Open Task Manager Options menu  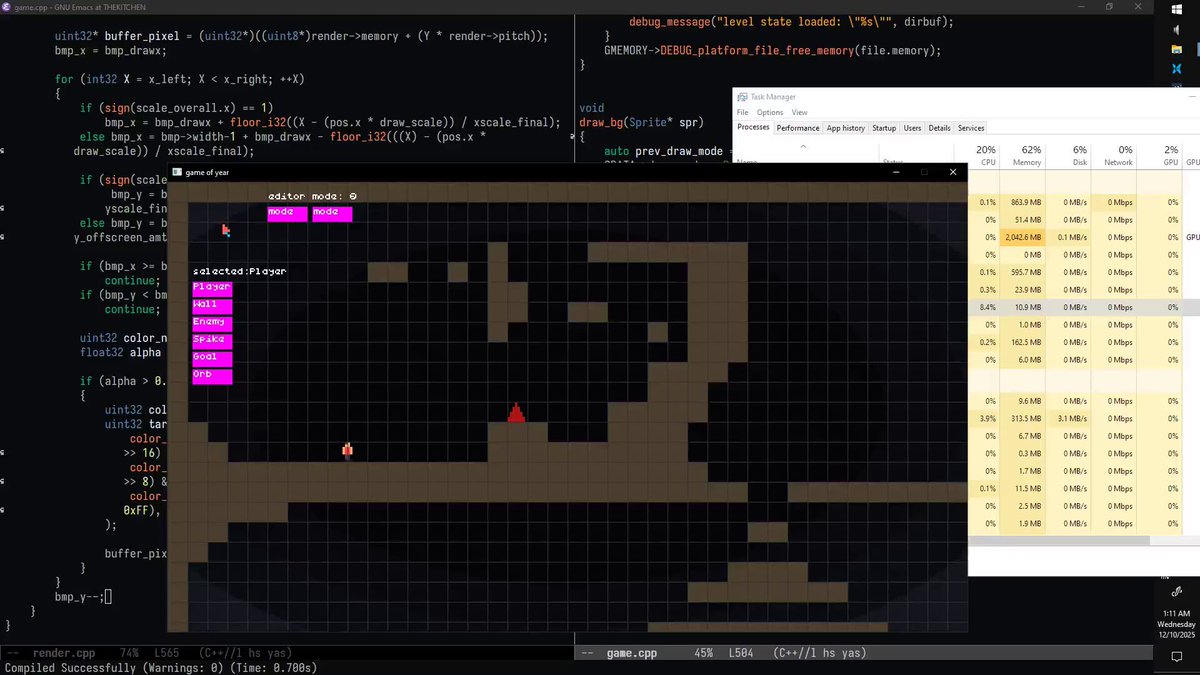point(770,113)
